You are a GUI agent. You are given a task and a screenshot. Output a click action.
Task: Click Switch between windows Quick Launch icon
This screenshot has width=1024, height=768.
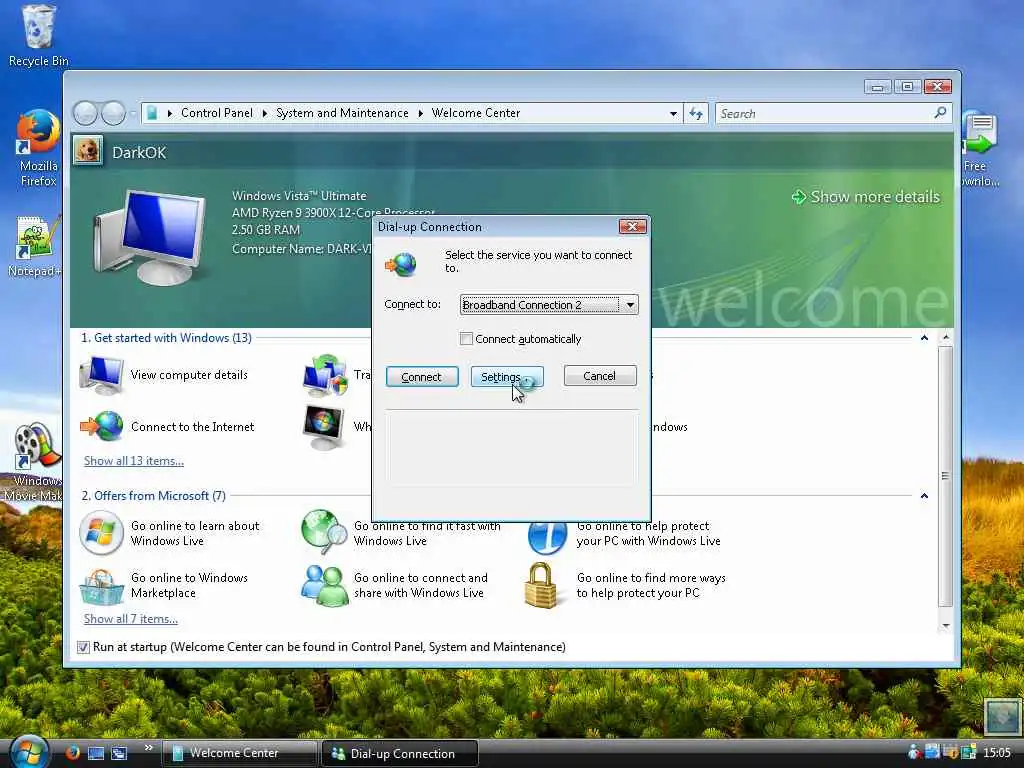click(x=119, y=753)
